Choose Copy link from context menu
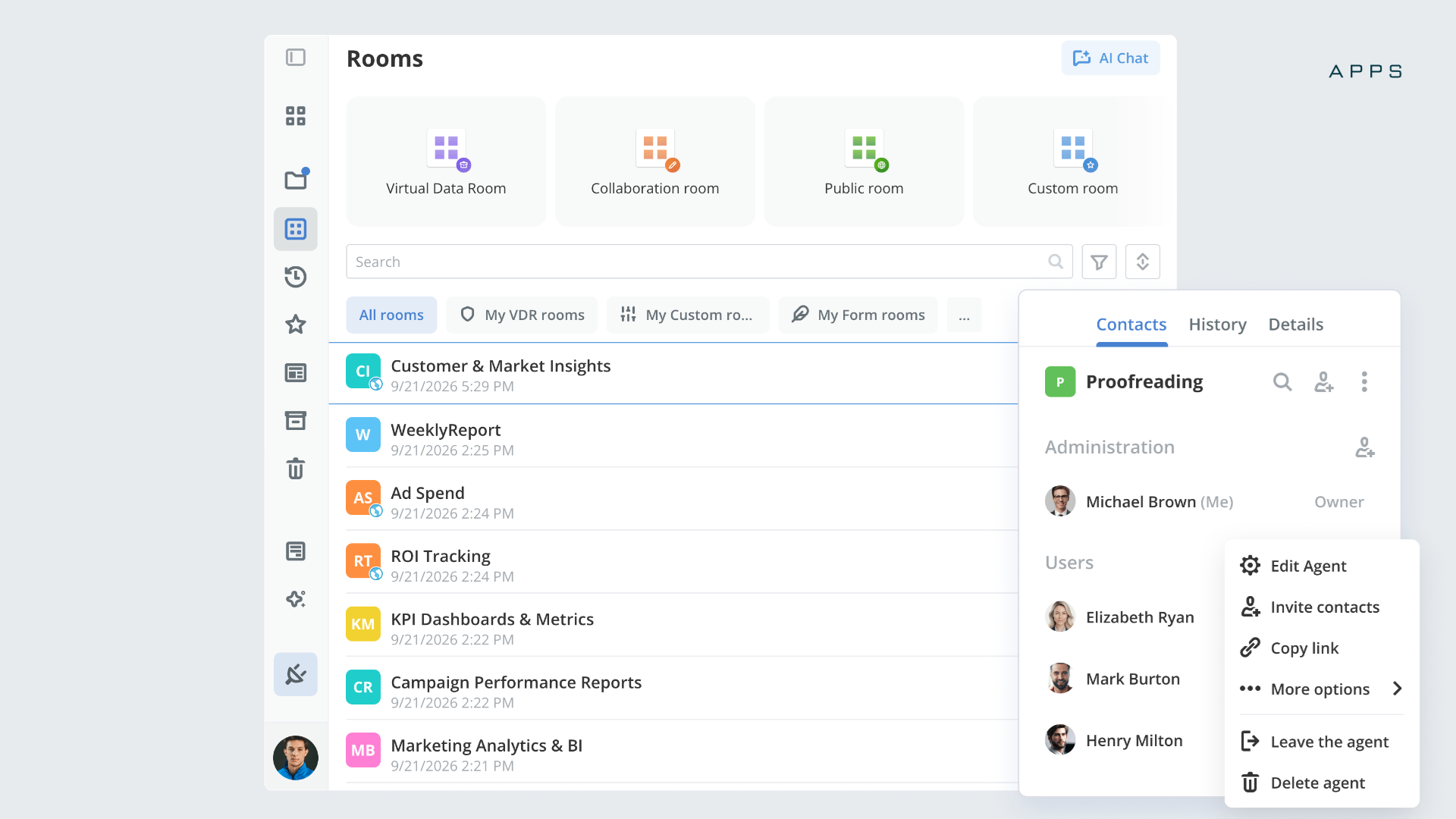The height and width of the screenshot is (819, 1456). (1322, 648)
